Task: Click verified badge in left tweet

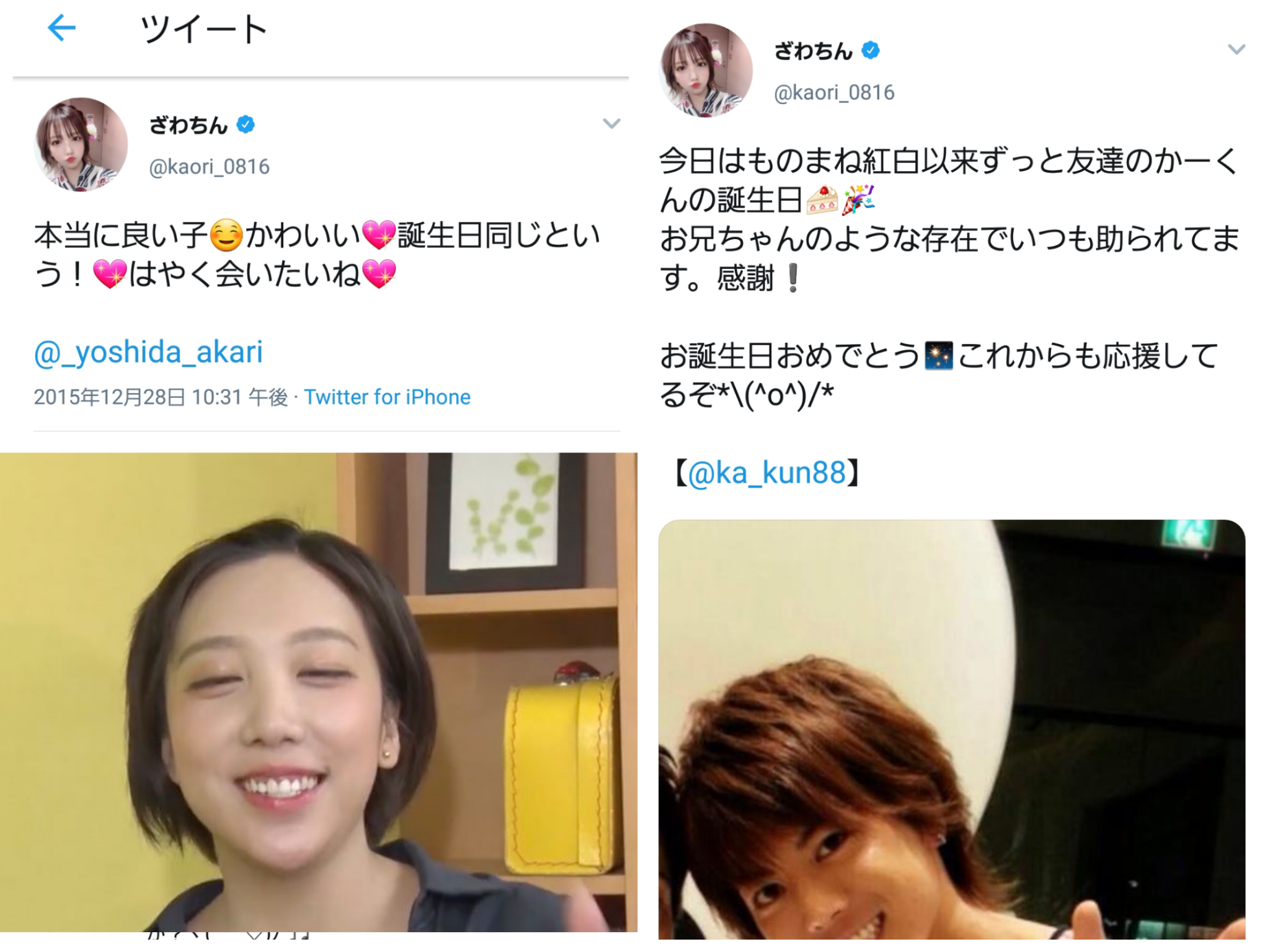Action: (x=246, y=125)
